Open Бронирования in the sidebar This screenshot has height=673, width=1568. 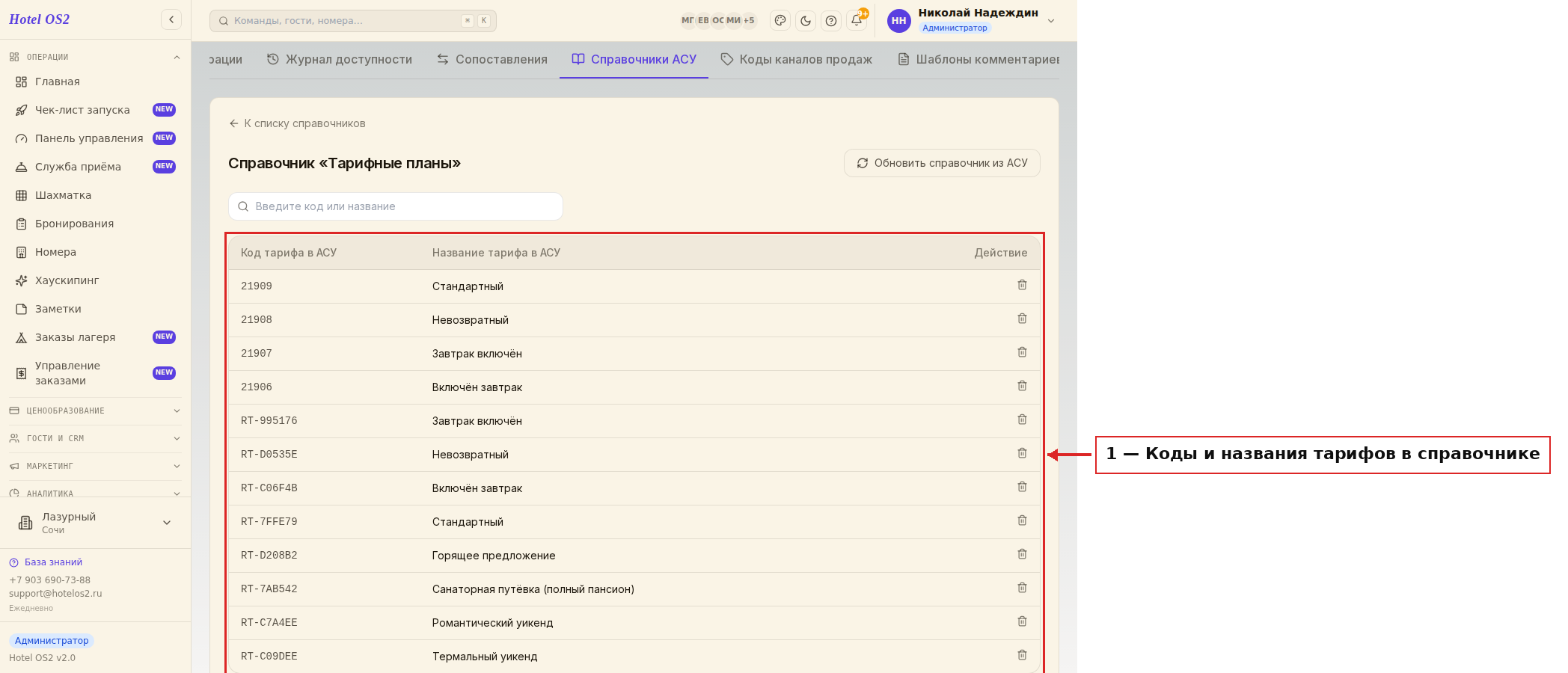click(95, 224)
